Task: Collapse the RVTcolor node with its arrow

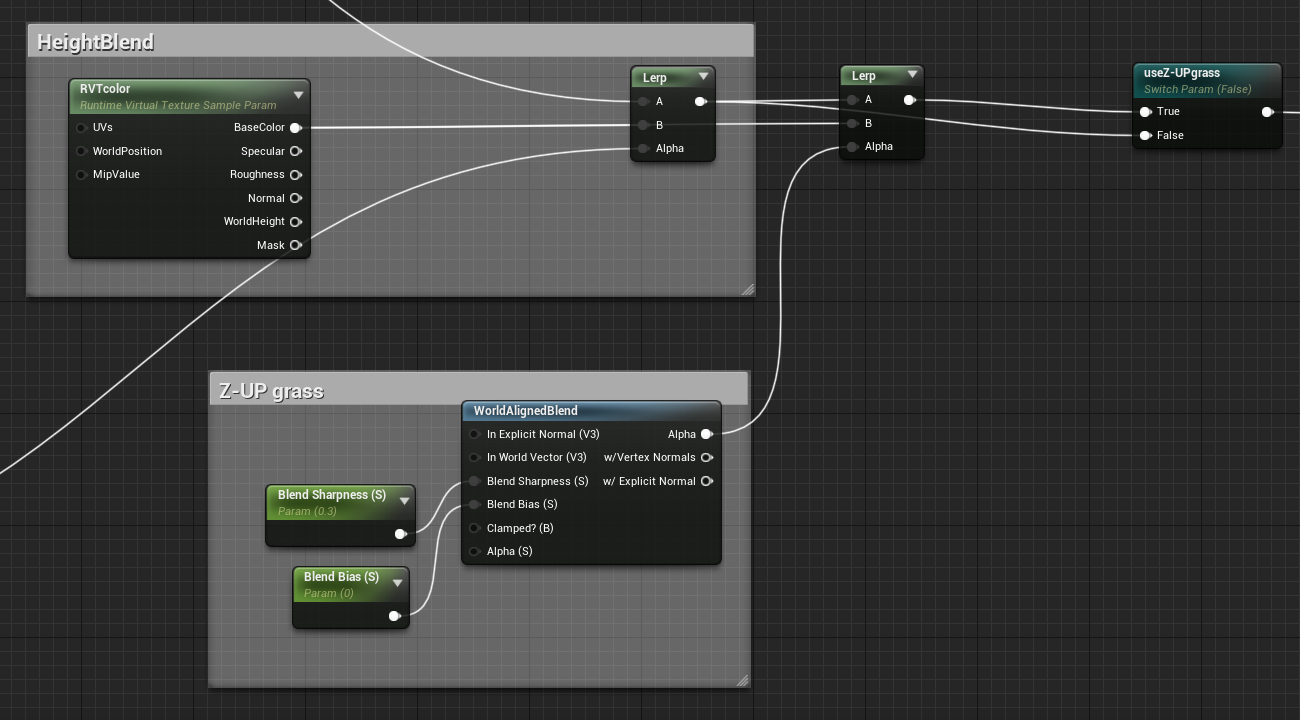Action: (298, 96)
